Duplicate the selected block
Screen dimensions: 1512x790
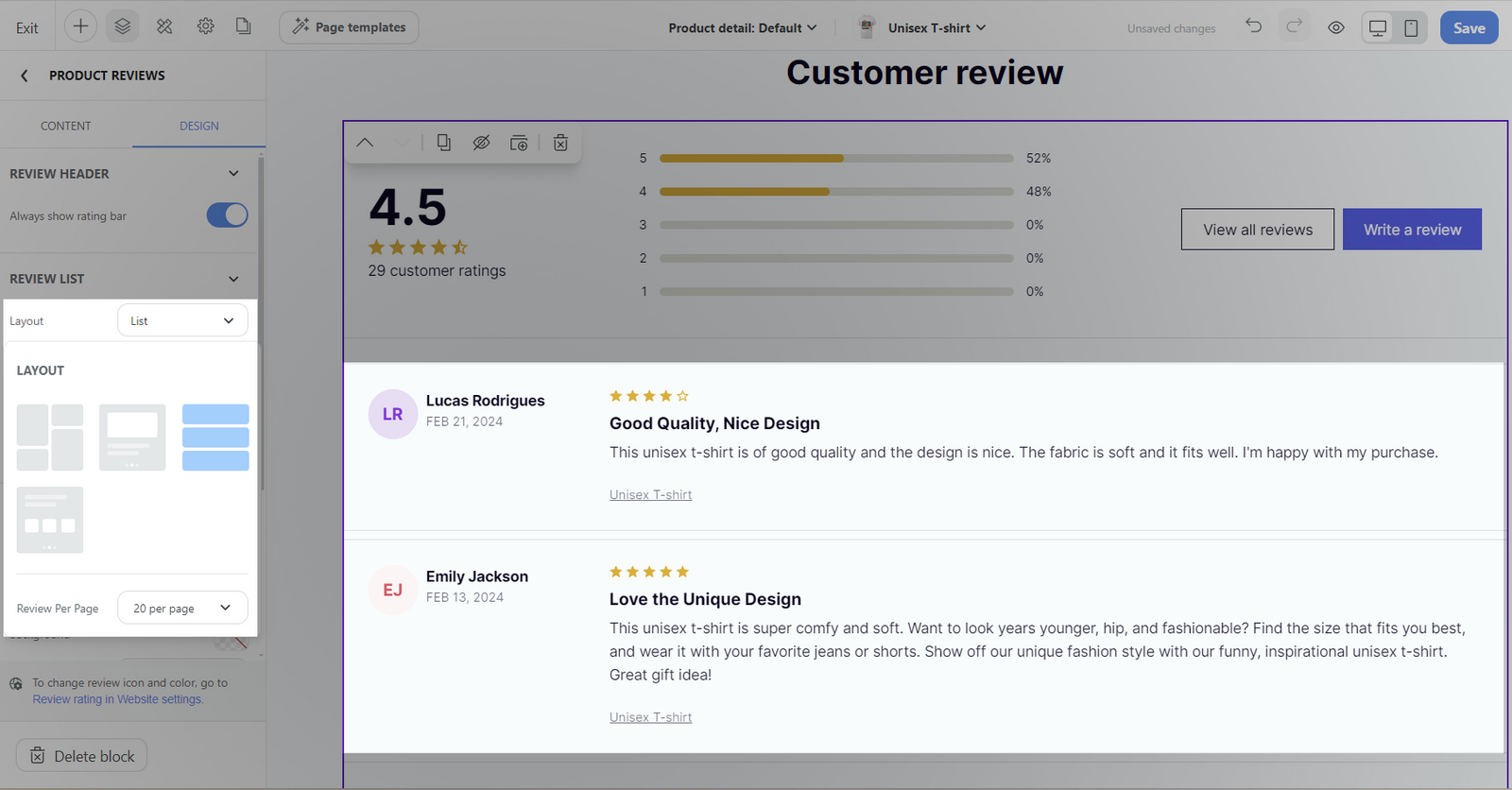click(x=443, y=143)
